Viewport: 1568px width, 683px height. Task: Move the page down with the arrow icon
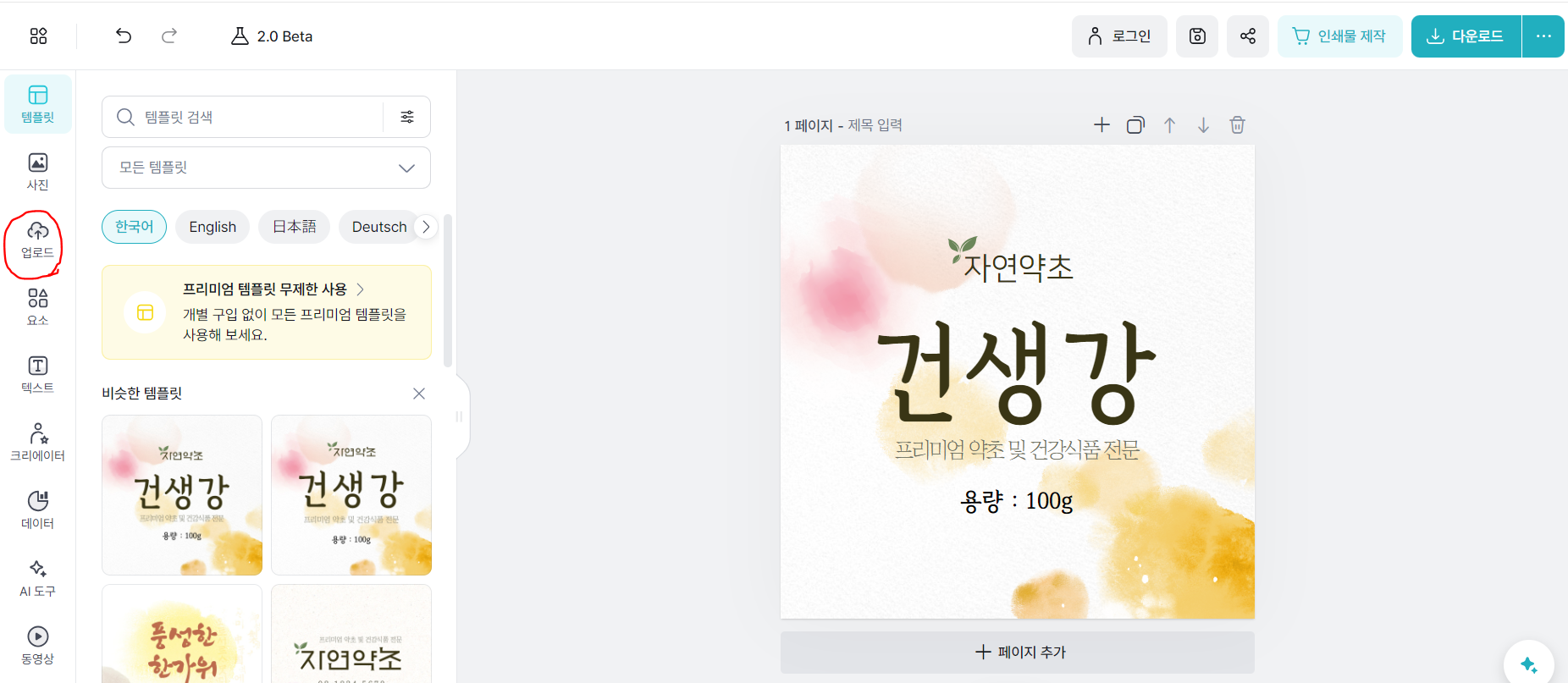1203,125
